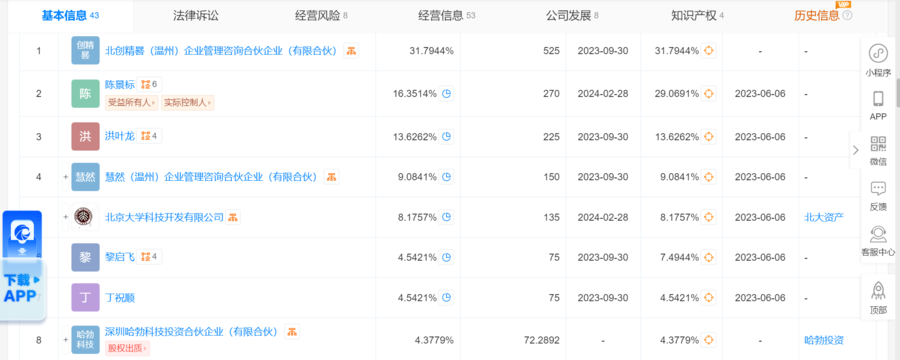Open 洪叶龙 related companies badge 4

click(149, 136)
